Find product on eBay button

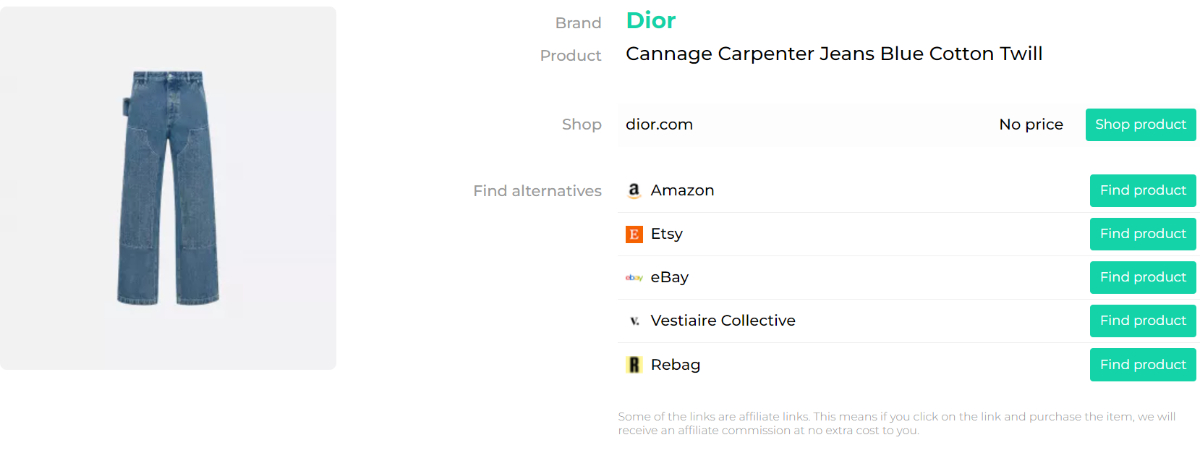click(1142, 277)
